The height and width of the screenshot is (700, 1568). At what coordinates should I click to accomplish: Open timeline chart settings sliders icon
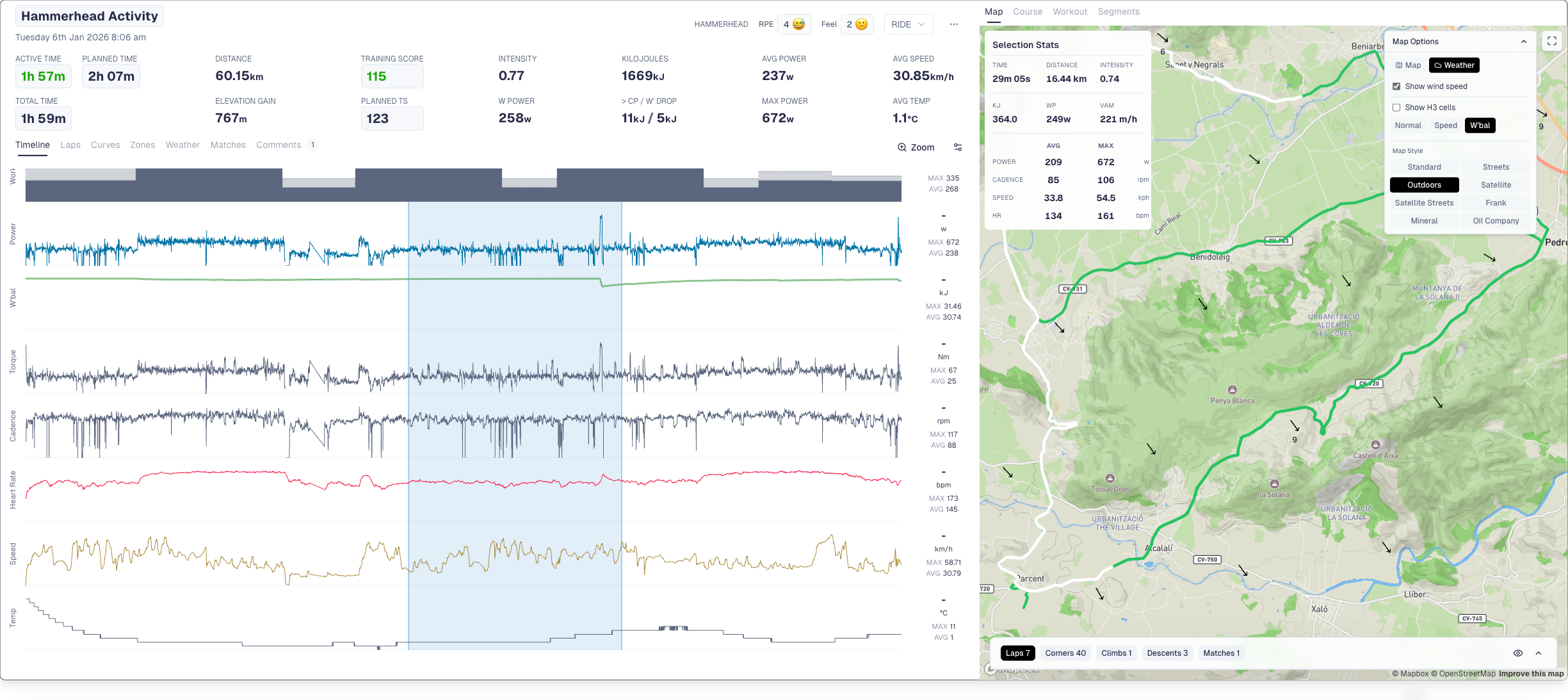(x=958, y=147)
